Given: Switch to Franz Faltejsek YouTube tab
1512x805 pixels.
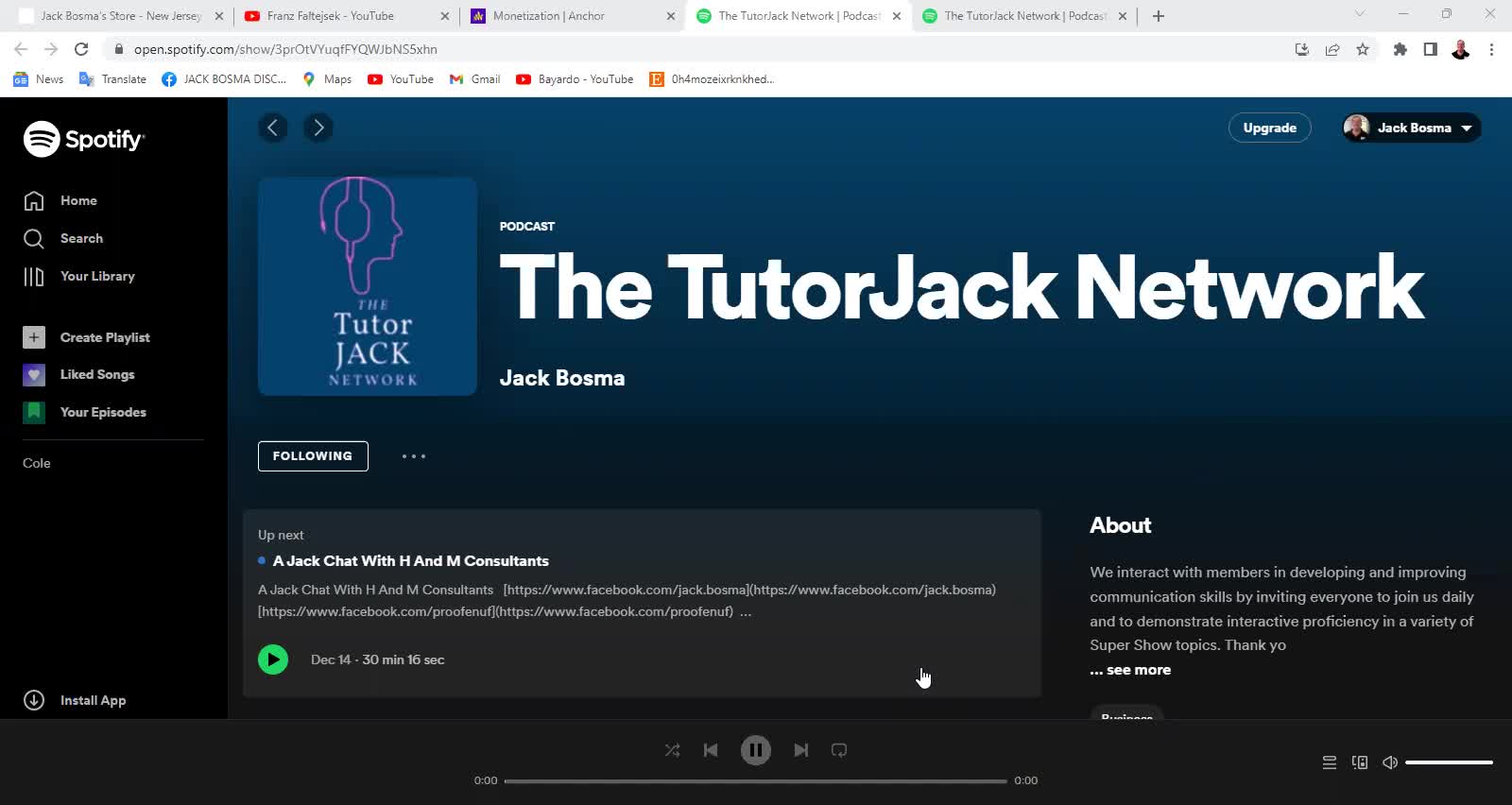Looking at the screenshot, I should 346,16.
